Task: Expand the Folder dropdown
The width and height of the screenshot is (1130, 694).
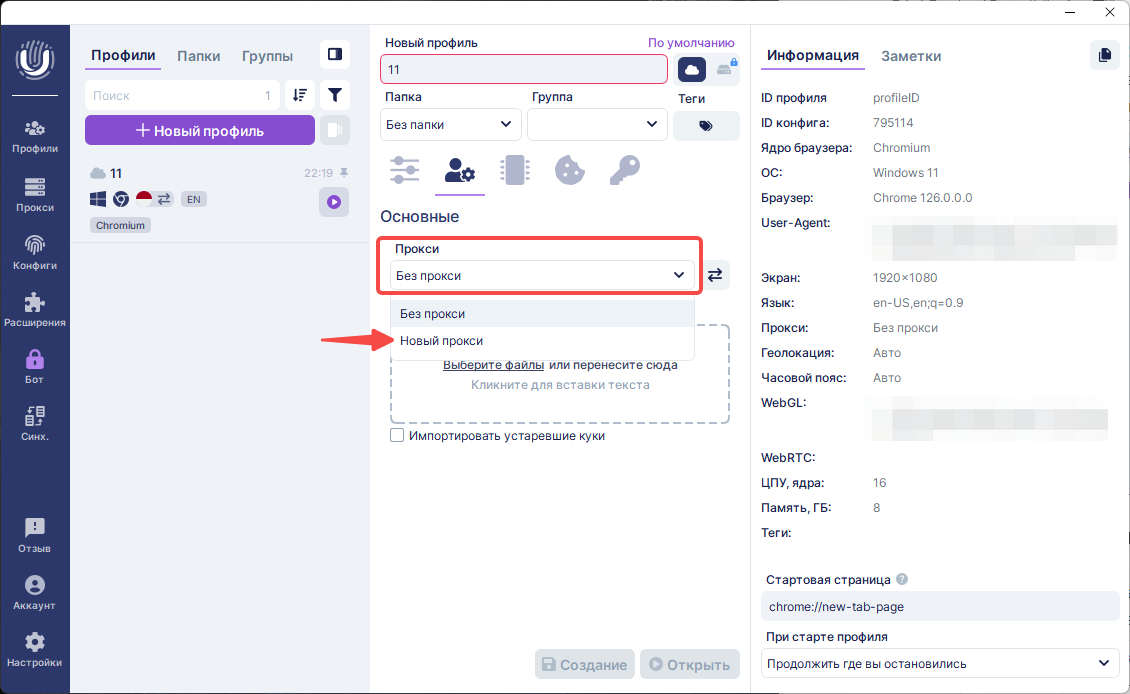Action: click(x=451, y=125)
